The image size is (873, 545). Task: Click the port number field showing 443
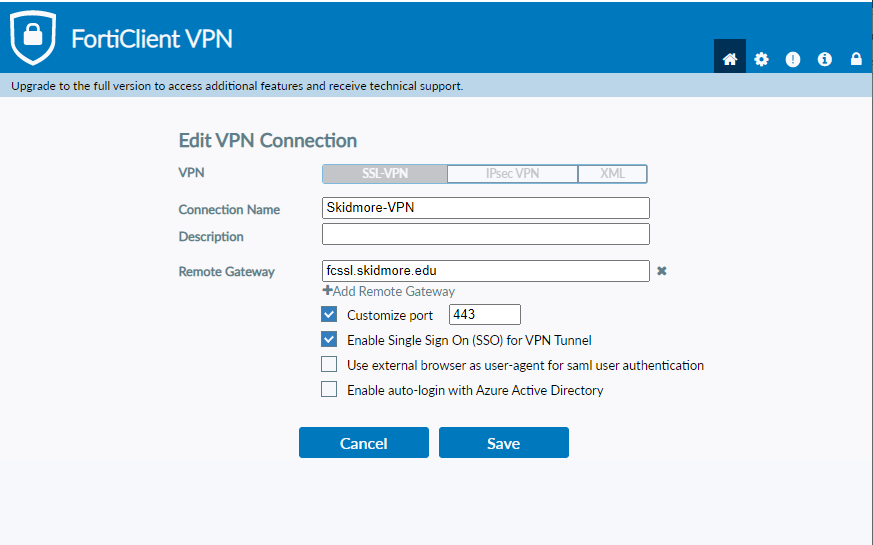(485, 315)
